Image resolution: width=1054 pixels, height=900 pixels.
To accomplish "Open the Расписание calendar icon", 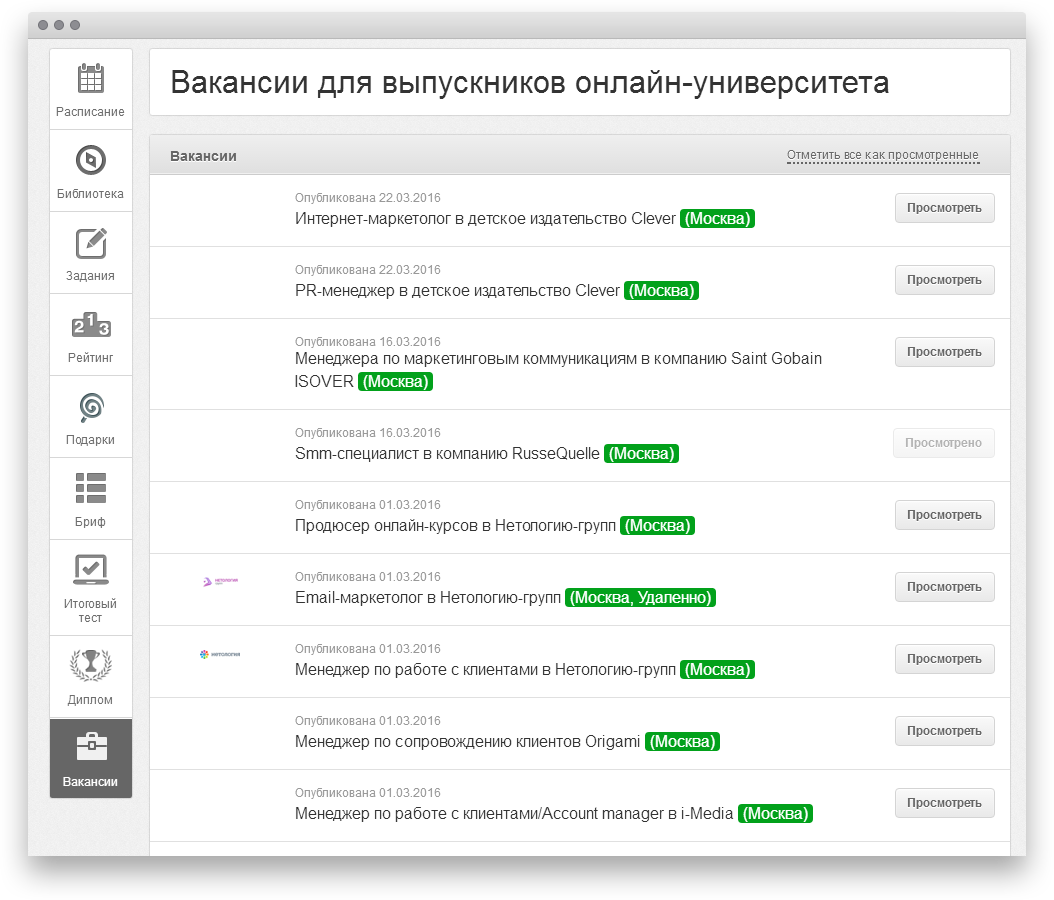I will click(x=91, y=79).
